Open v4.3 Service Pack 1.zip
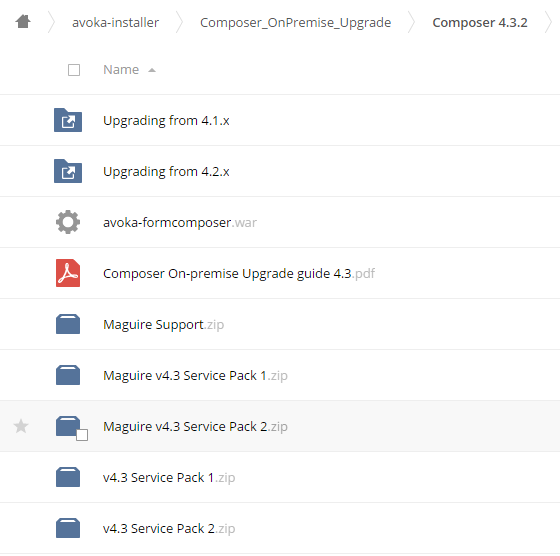 tap(169, 478)
